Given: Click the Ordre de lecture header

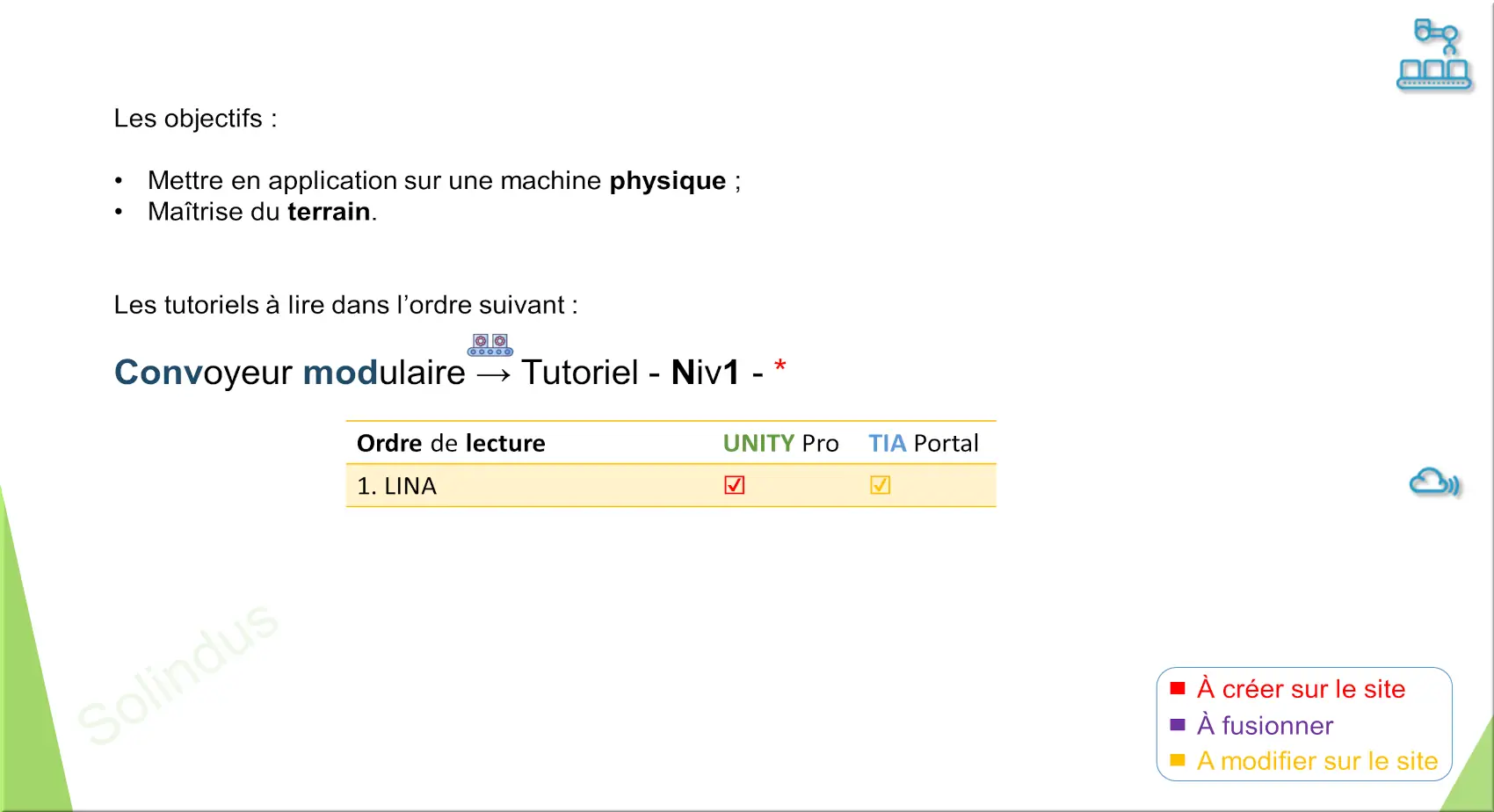Looking at the screenshot, I should coord(451,443).
